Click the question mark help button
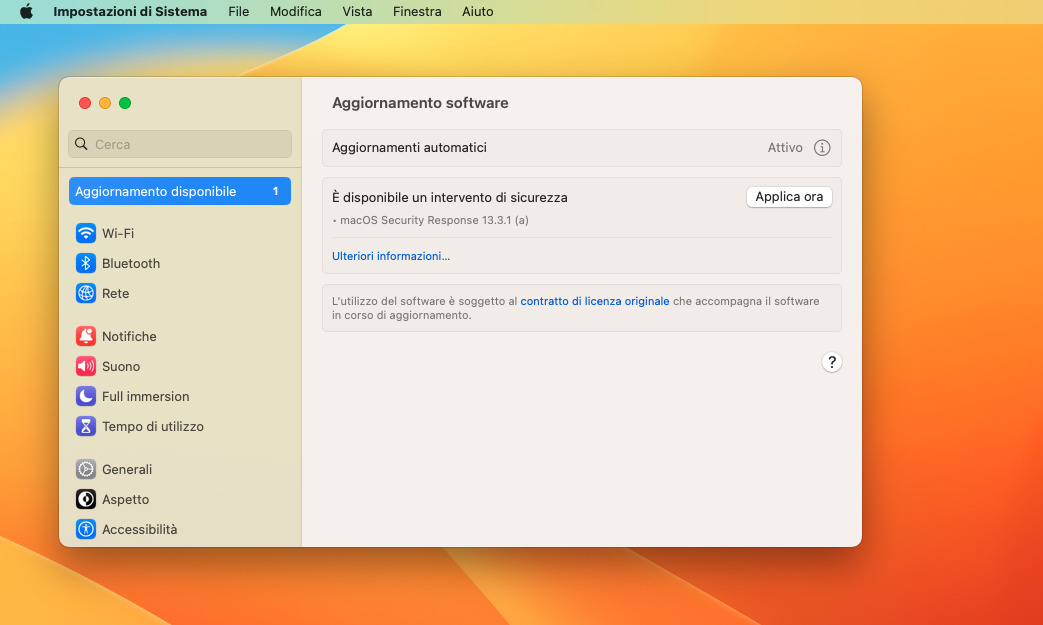The height and width of the screenshot is (625, 1043). (831, 362)
